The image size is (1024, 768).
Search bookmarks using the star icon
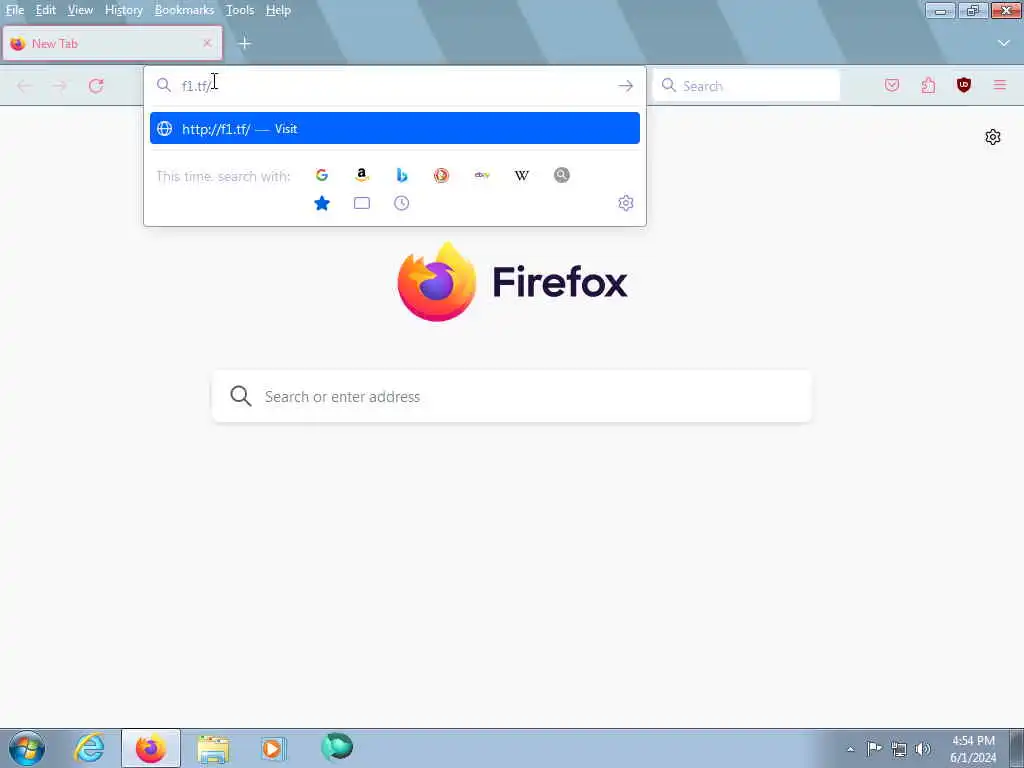(322, 203)
